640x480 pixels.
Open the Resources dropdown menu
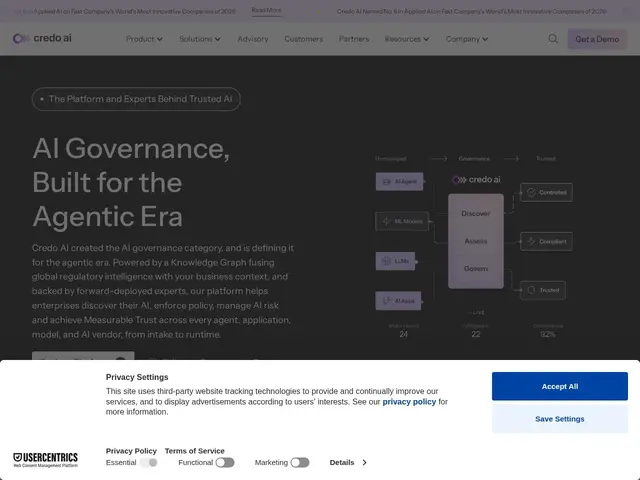point(407,39)
